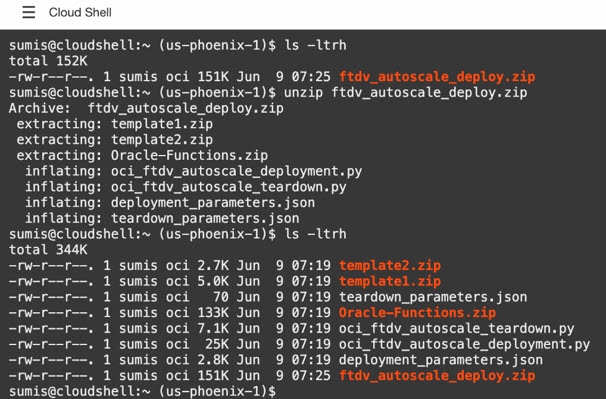Click the template1.zip filename in the listing
The image size is (606, 399).
pos(390,281)
